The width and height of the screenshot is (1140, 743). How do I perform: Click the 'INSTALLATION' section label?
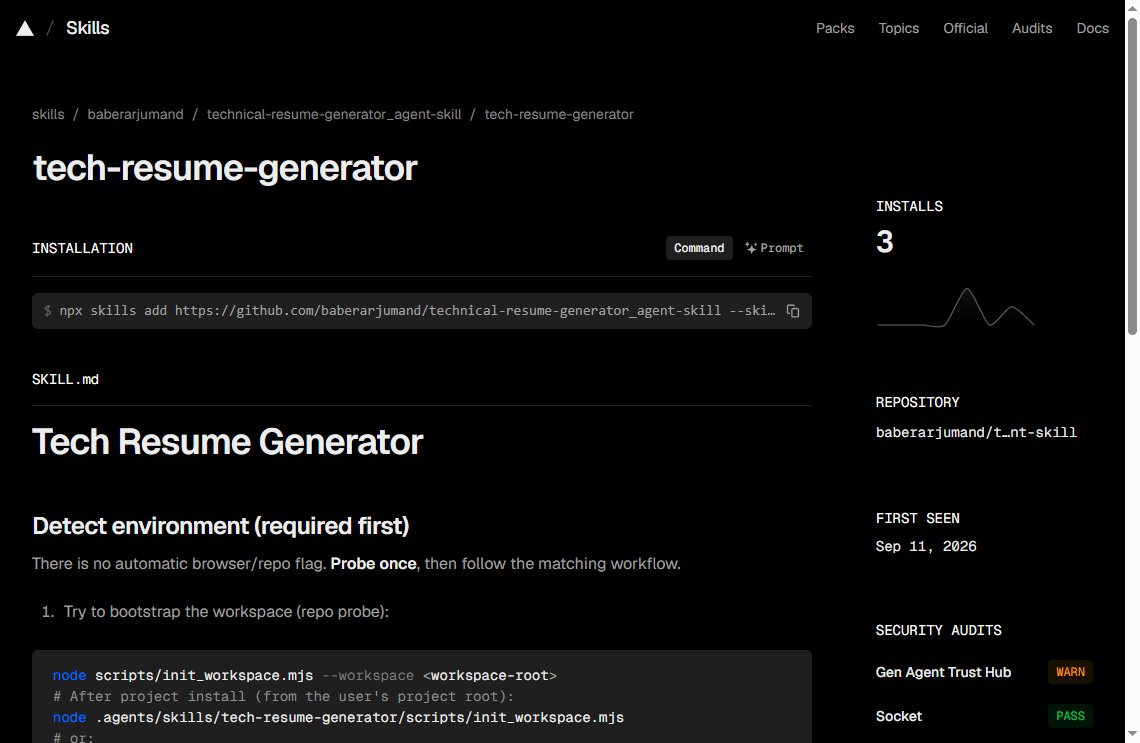click(x=82, y=249)
